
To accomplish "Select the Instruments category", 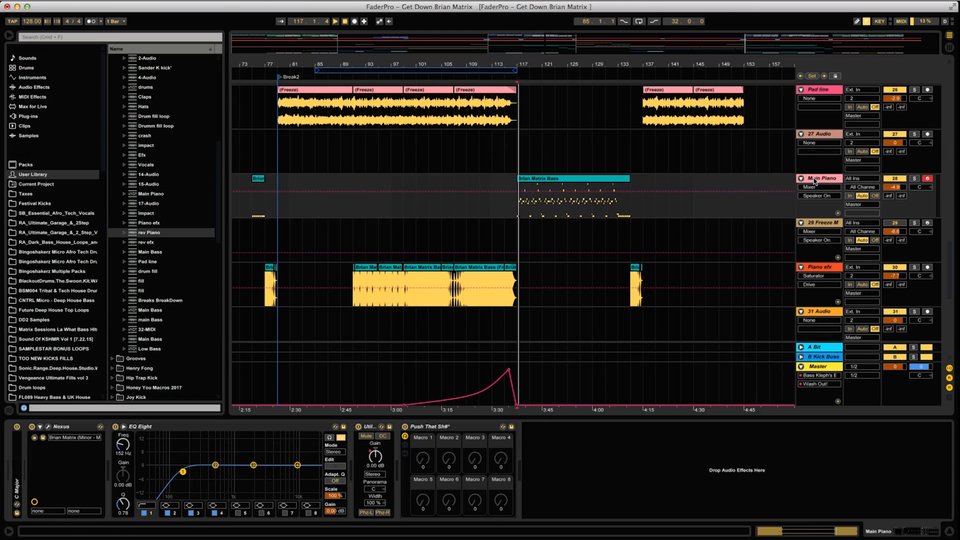I will (x=32, y=78).
